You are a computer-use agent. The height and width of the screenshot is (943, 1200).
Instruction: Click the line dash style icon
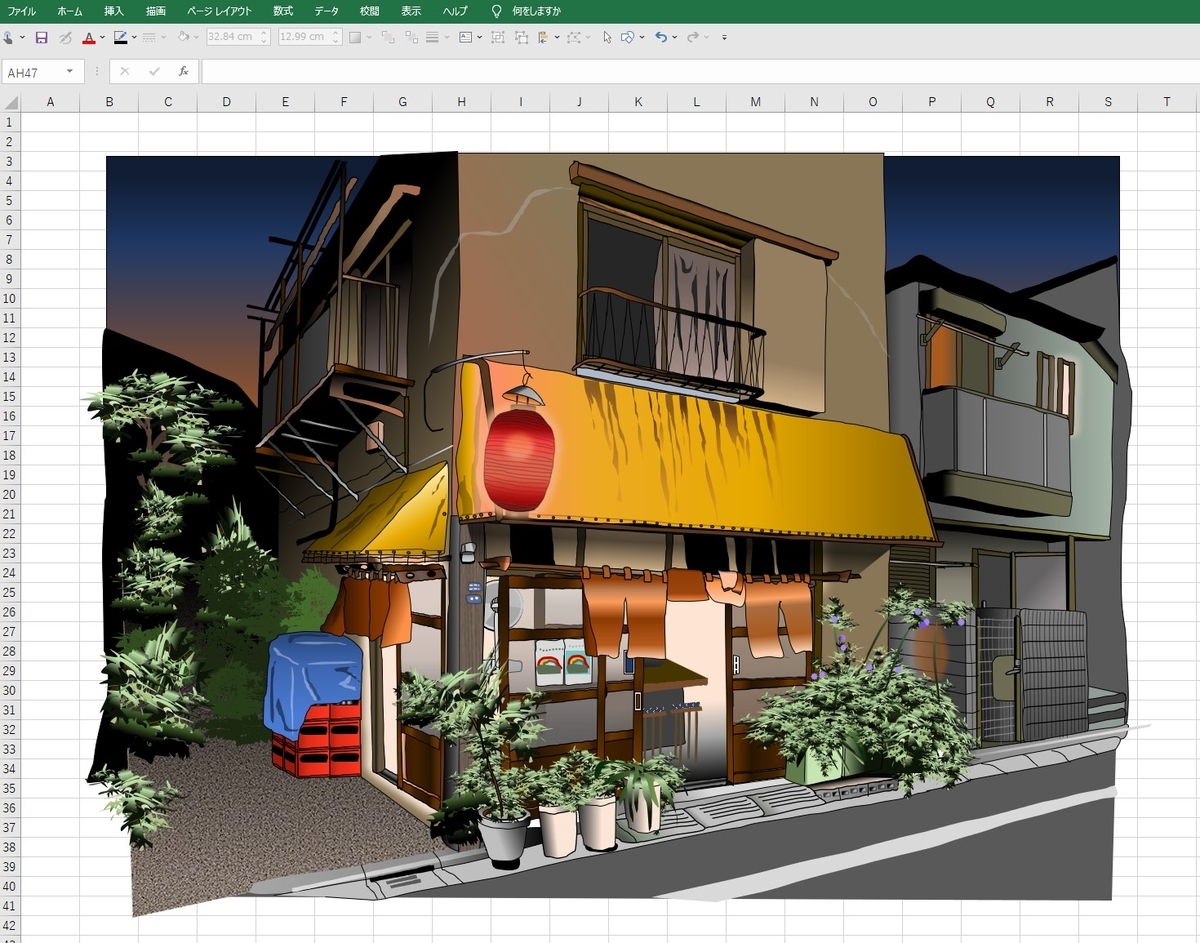point(149,37)
